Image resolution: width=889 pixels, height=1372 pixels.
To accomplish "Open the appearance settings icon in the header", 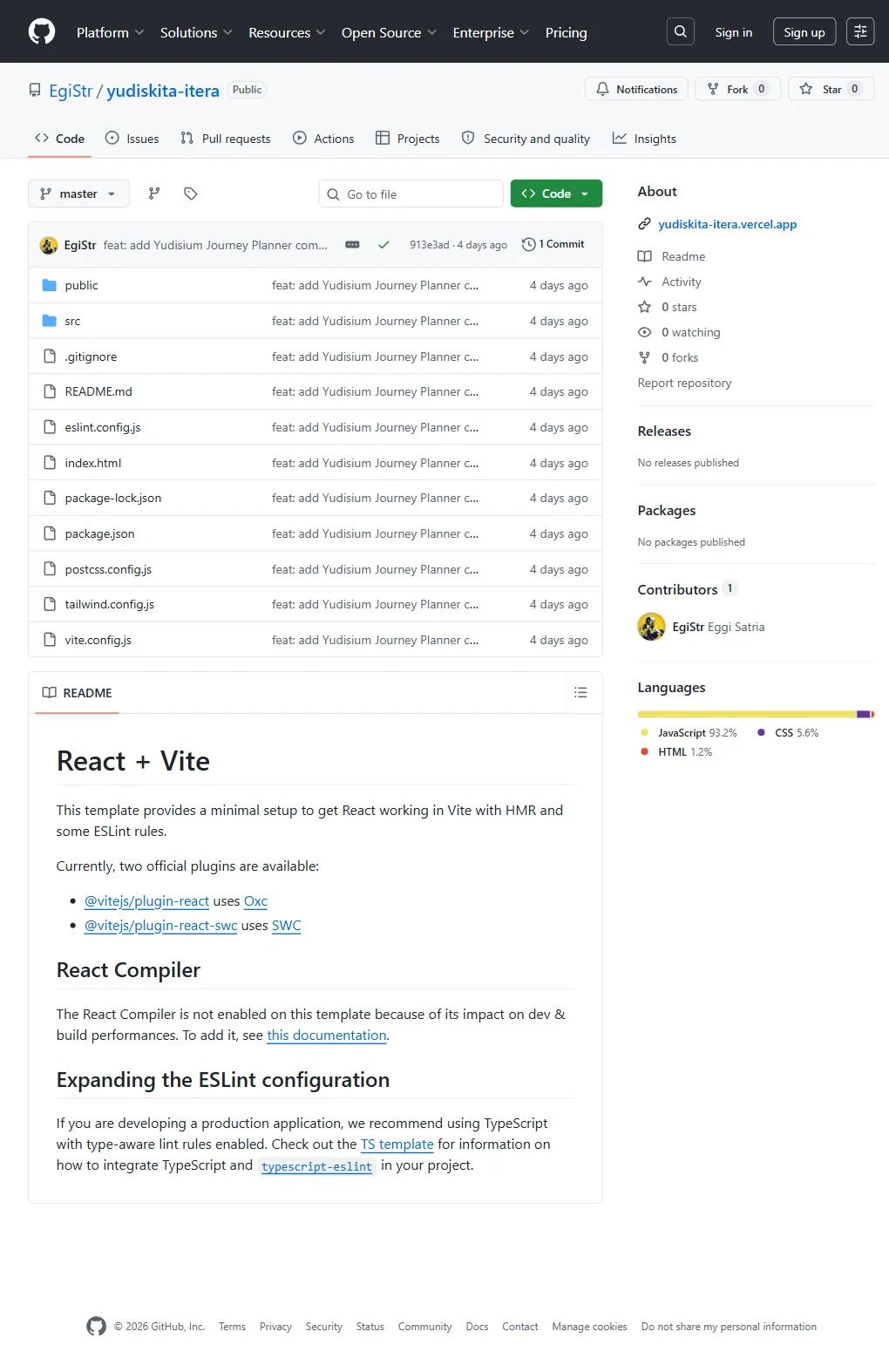I will (860, 31).
